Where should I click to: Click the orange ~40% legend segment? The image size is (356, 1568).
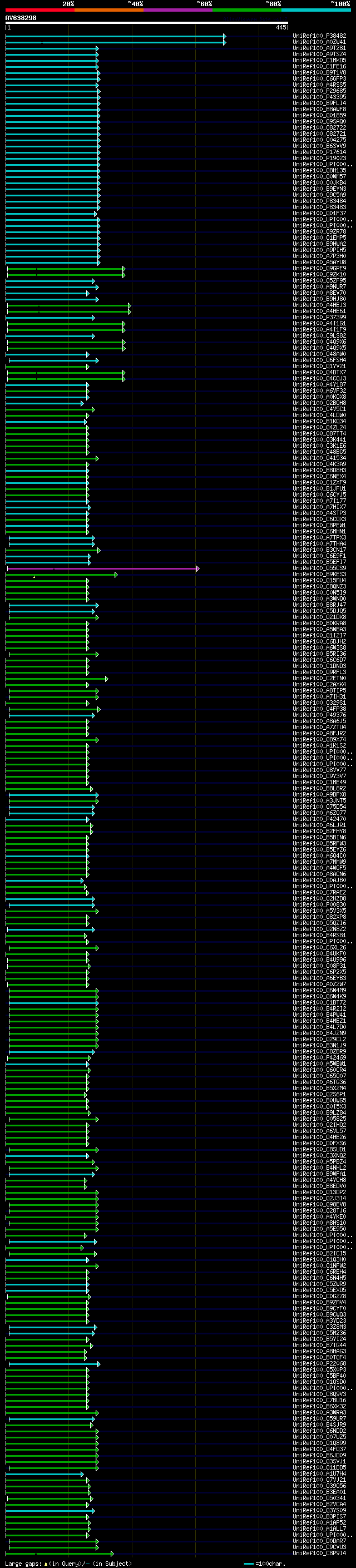(109, 10)
